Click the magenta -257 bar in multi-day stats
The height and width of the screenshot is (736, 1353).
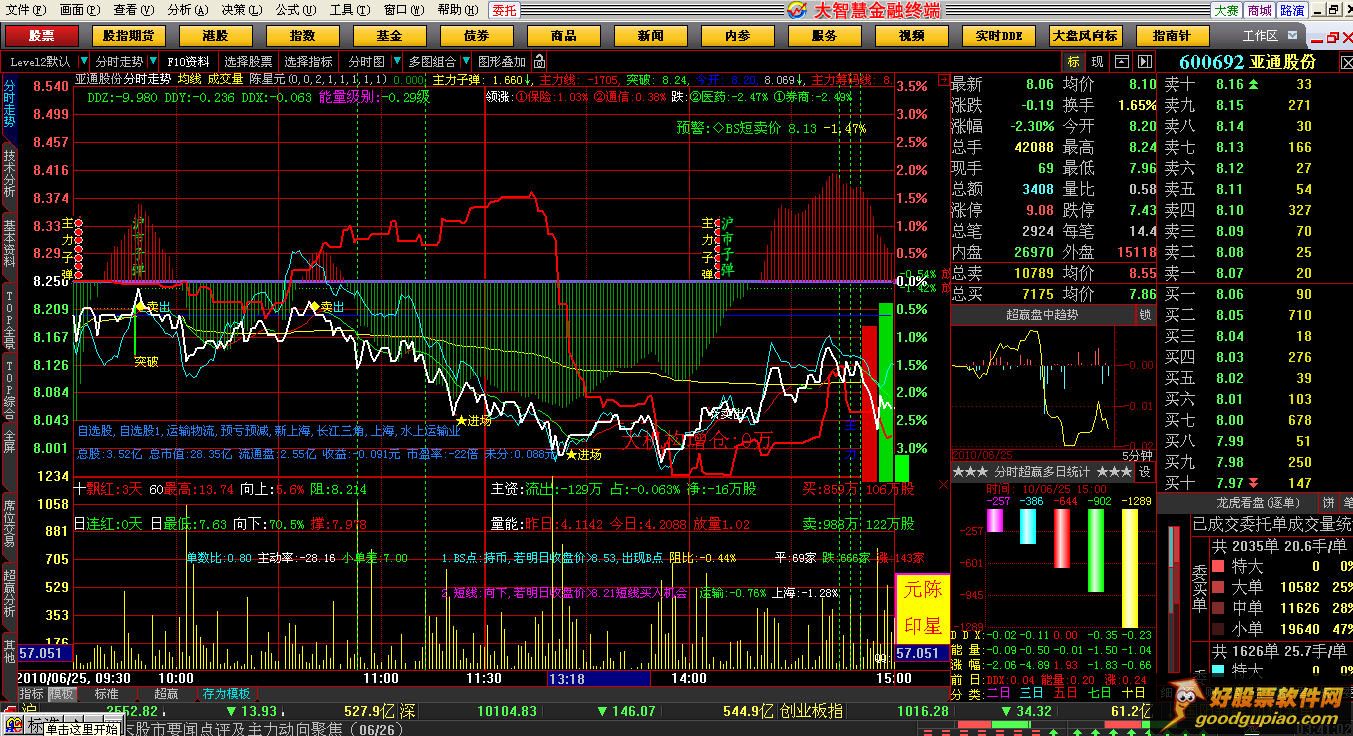point(995,520)
